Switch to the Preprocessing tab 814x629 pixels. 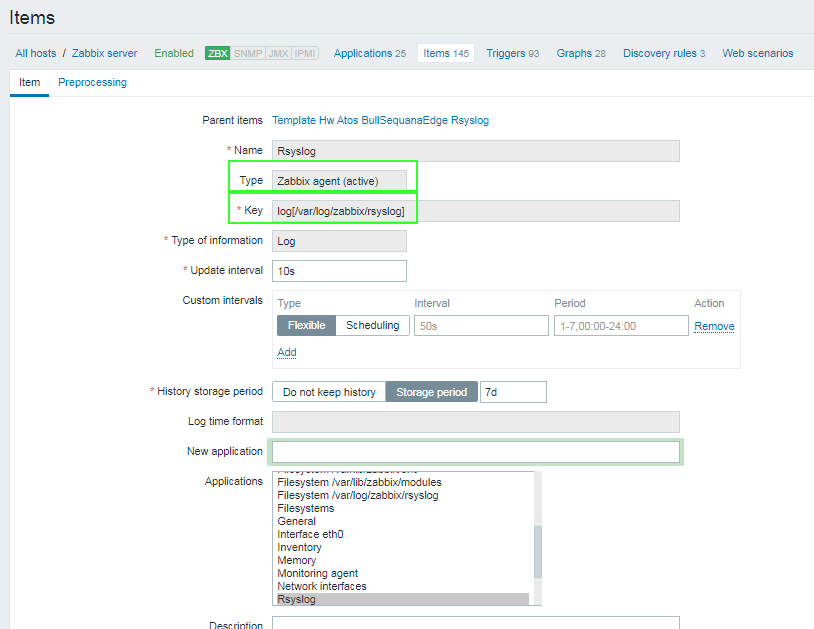tap(92, 83)
